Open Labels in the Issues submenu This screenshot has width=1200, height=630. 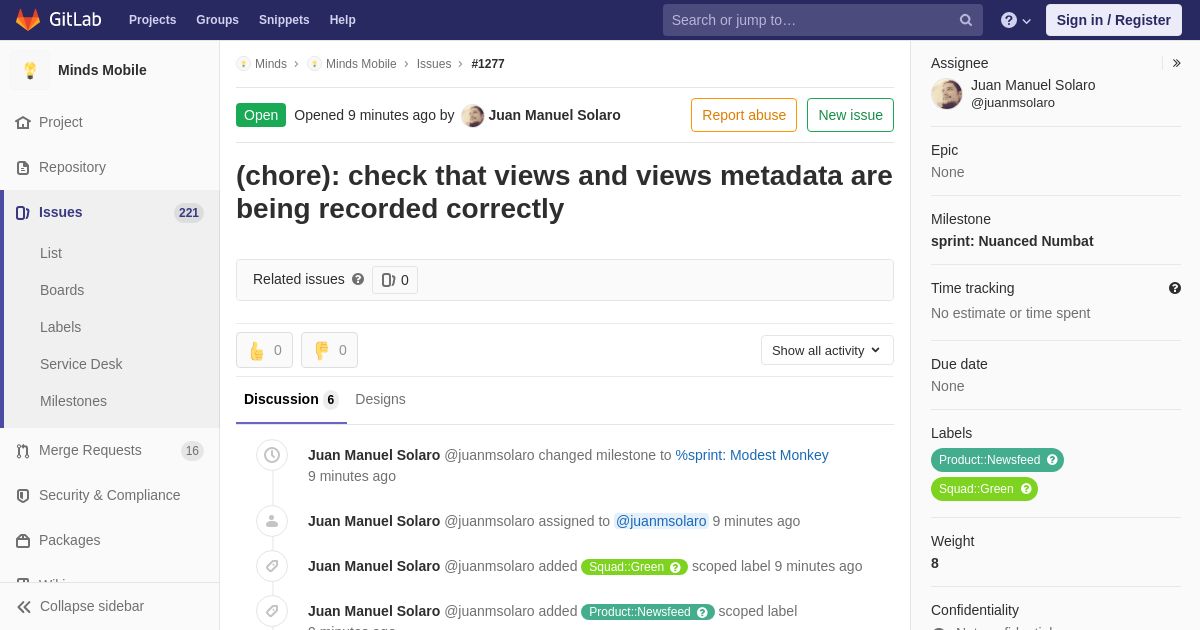pyautogui.click(x=60, y=327)
